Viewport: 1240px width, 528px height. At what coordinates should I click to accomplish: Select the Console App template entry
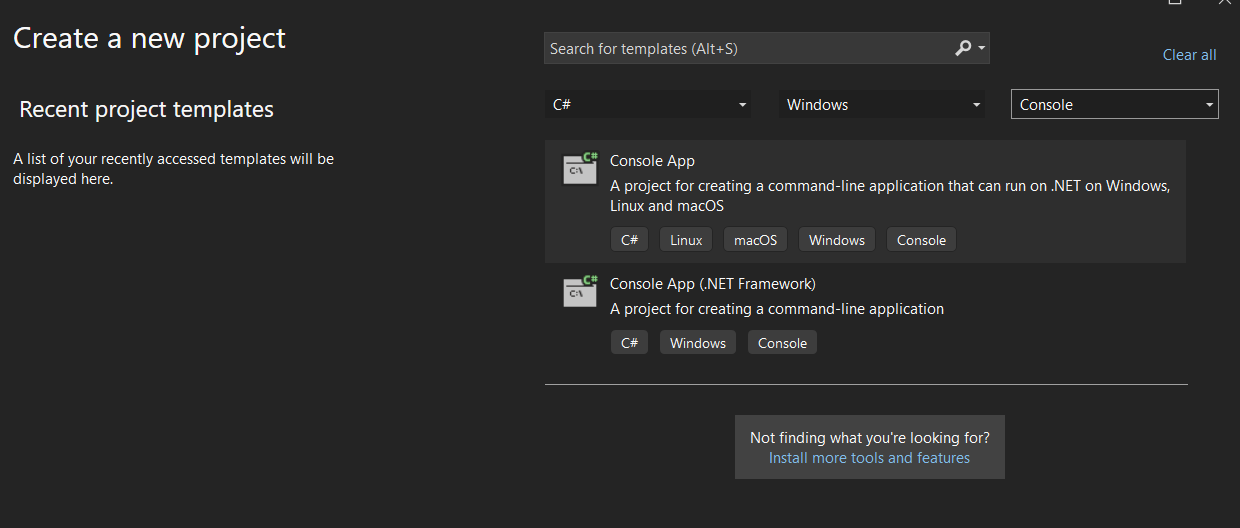(x=865, y=201)
